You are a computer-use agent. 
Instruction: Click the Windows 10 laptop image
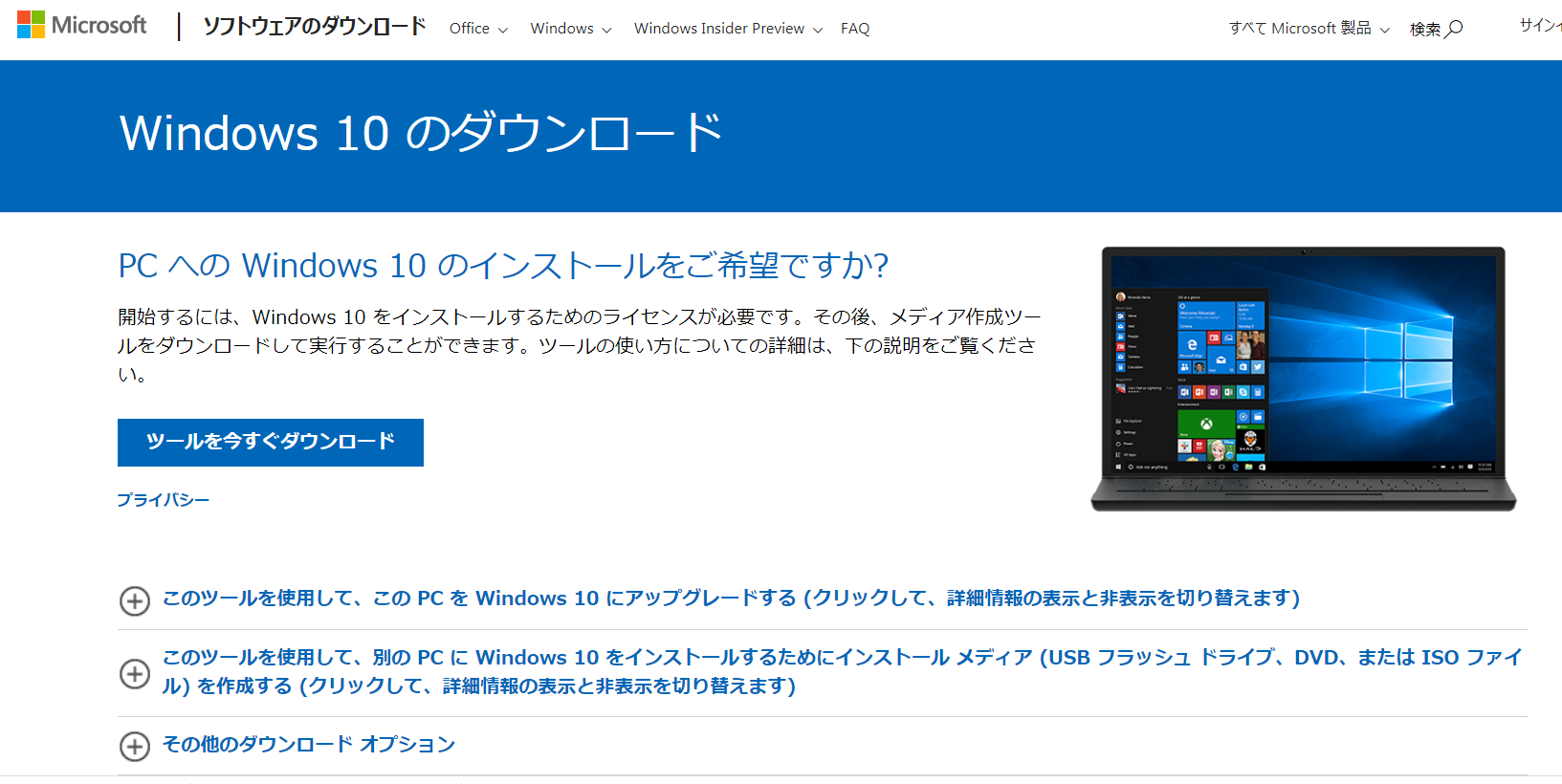pos(1303,379)
